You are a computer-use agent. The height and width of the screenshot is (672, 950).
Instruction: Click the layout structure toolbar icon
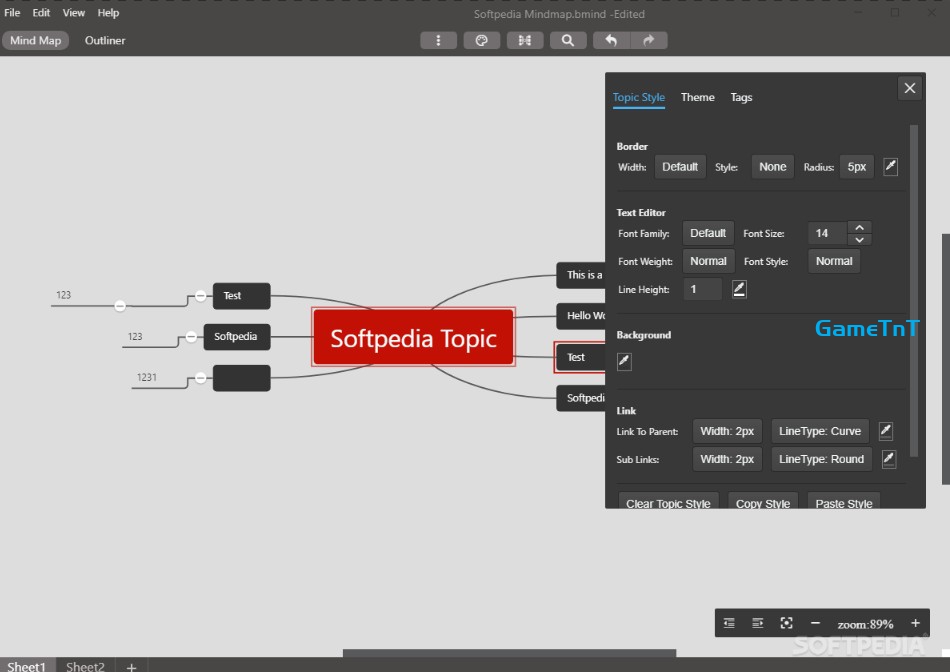tap(525, 41)
